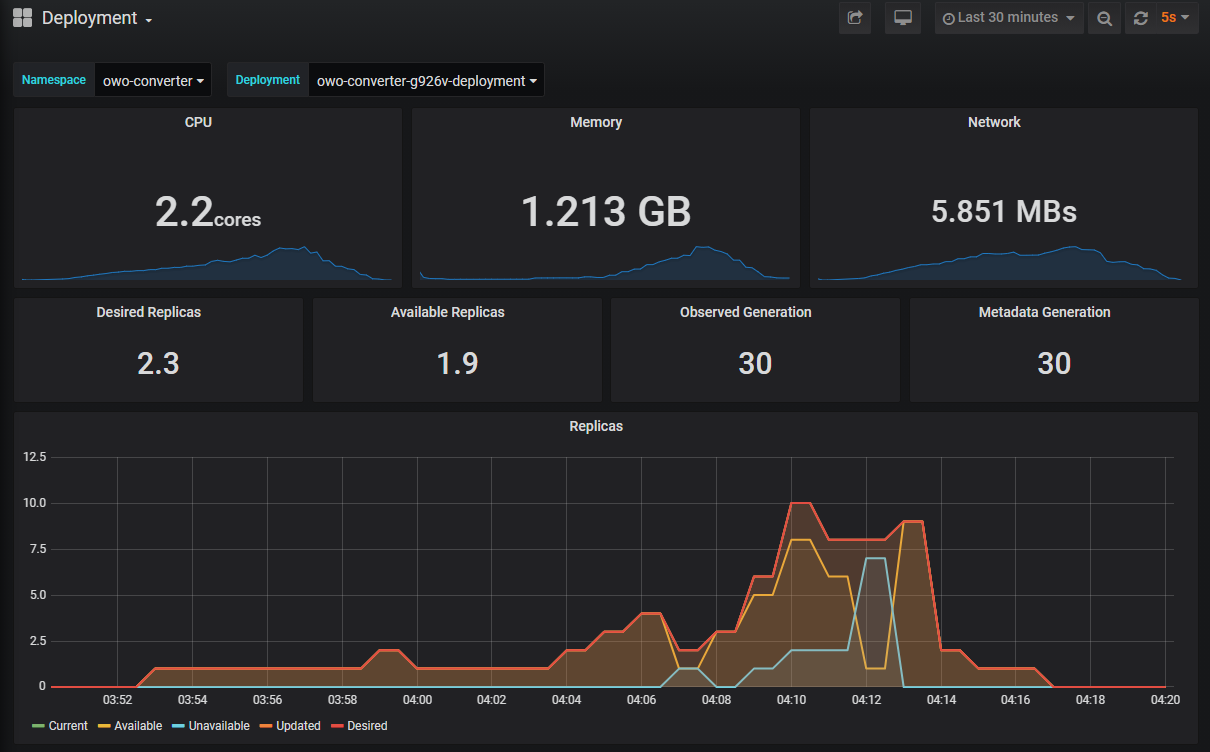This screenshot has height=752, width=1210.
Task: Click the 04:20 time axis label
Action: pyautogui.click(x=1165, y=700)
